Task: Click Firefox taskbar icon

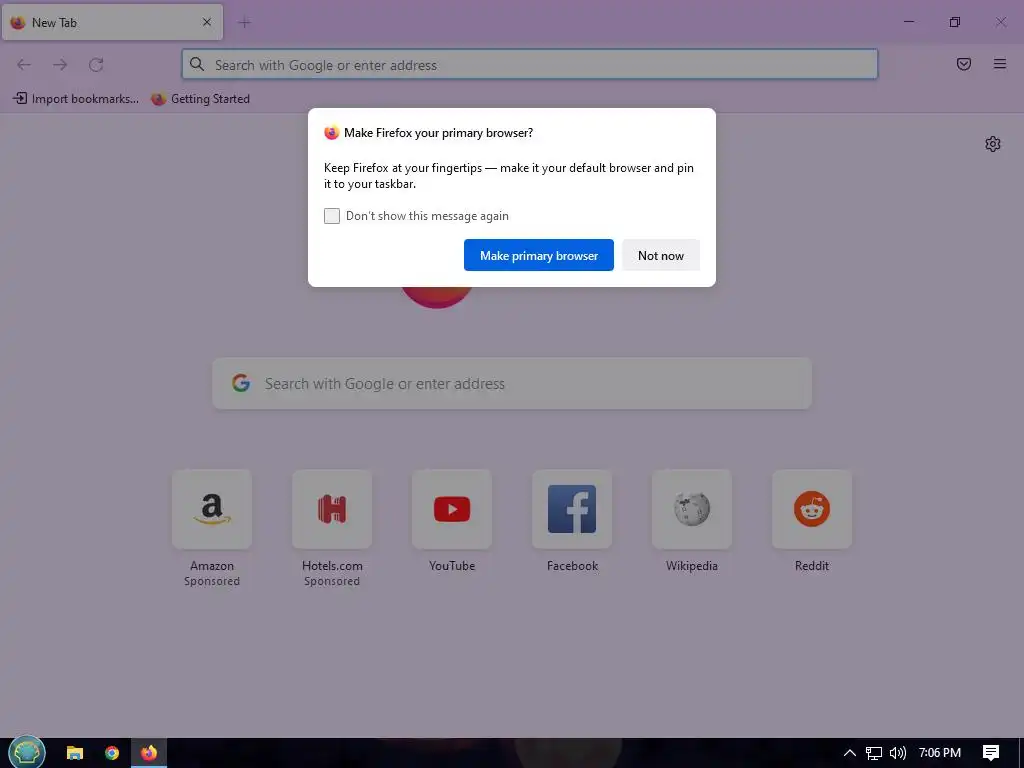Action: 149,753
